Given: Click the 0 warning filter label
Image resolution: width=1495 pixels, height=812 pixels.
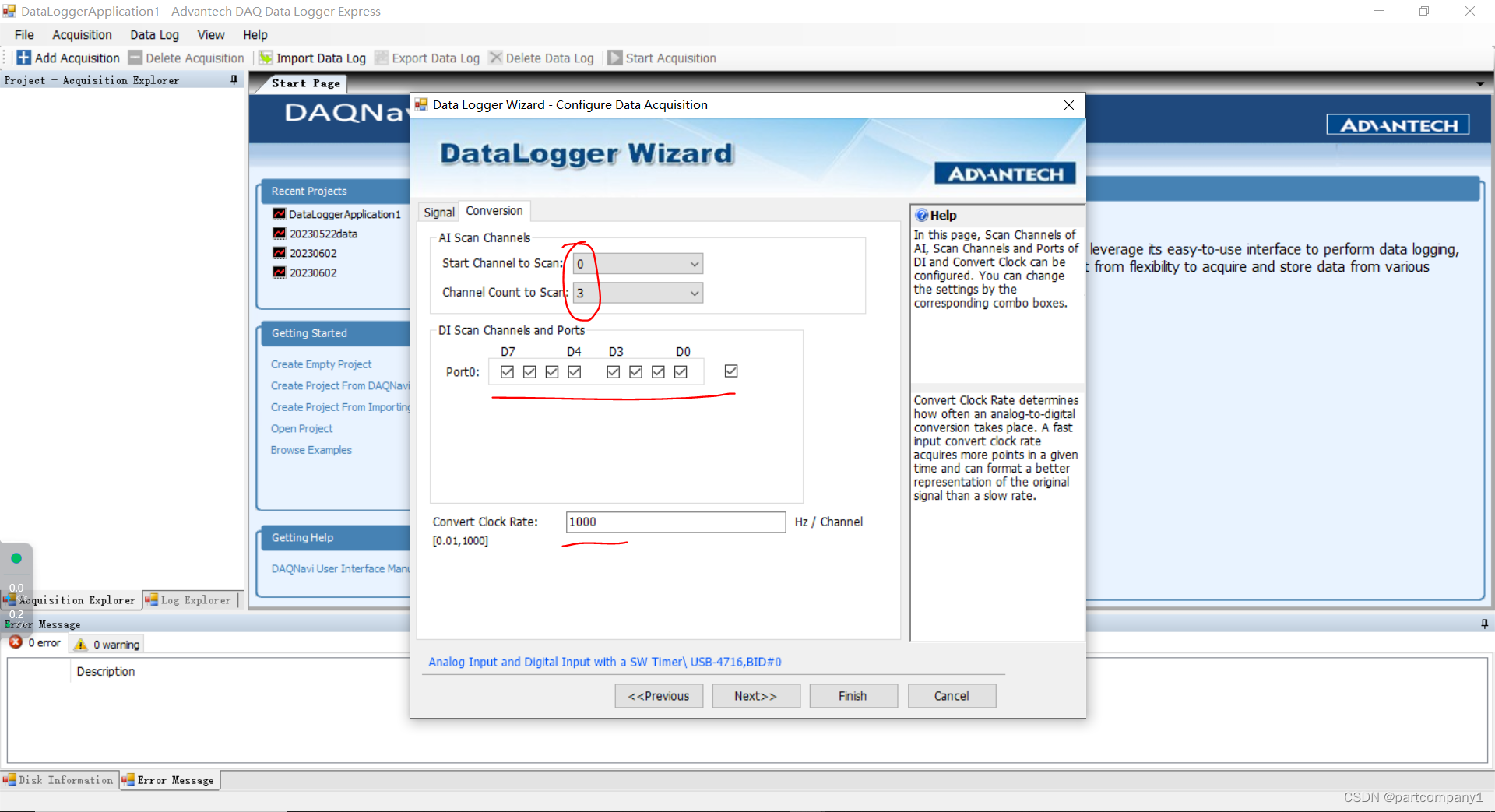Looking at the screenshot, I should (x=116, y=645).
